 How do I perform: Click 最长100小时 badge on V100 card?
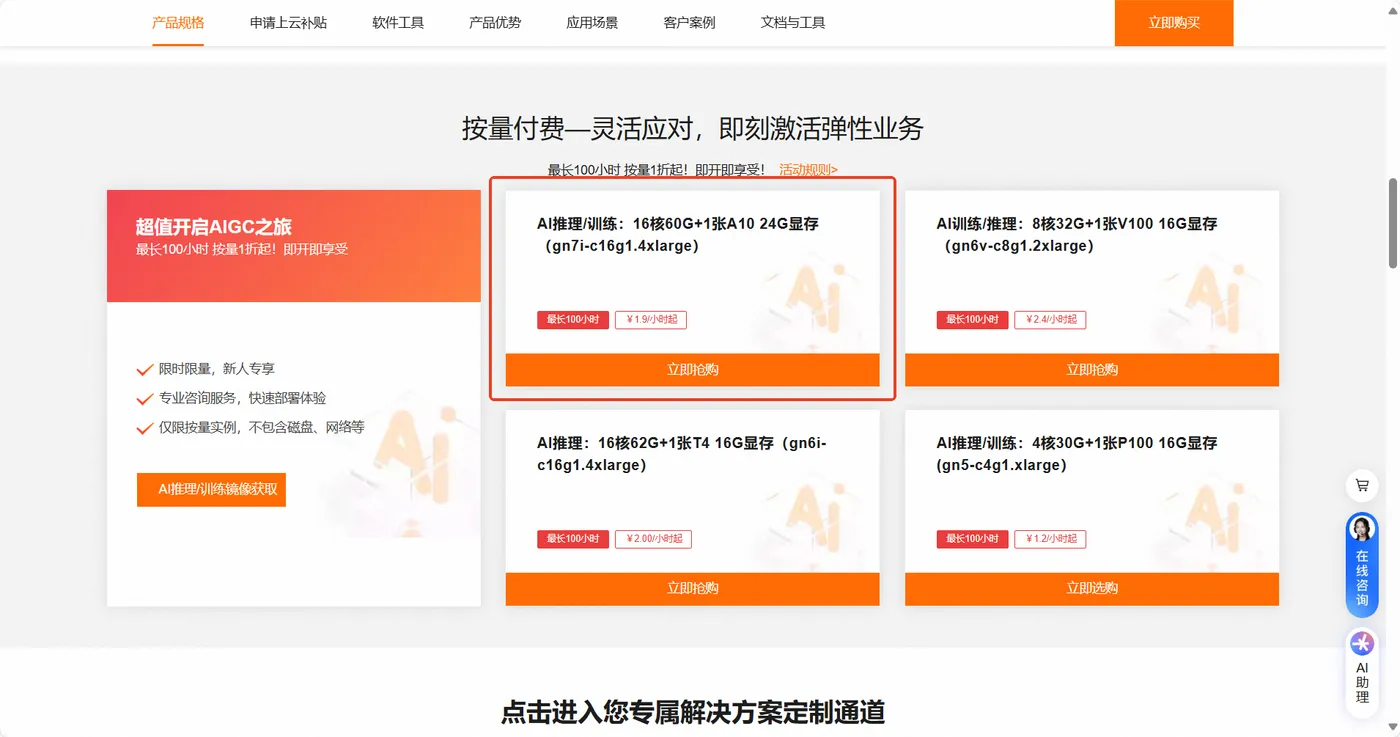972,320
